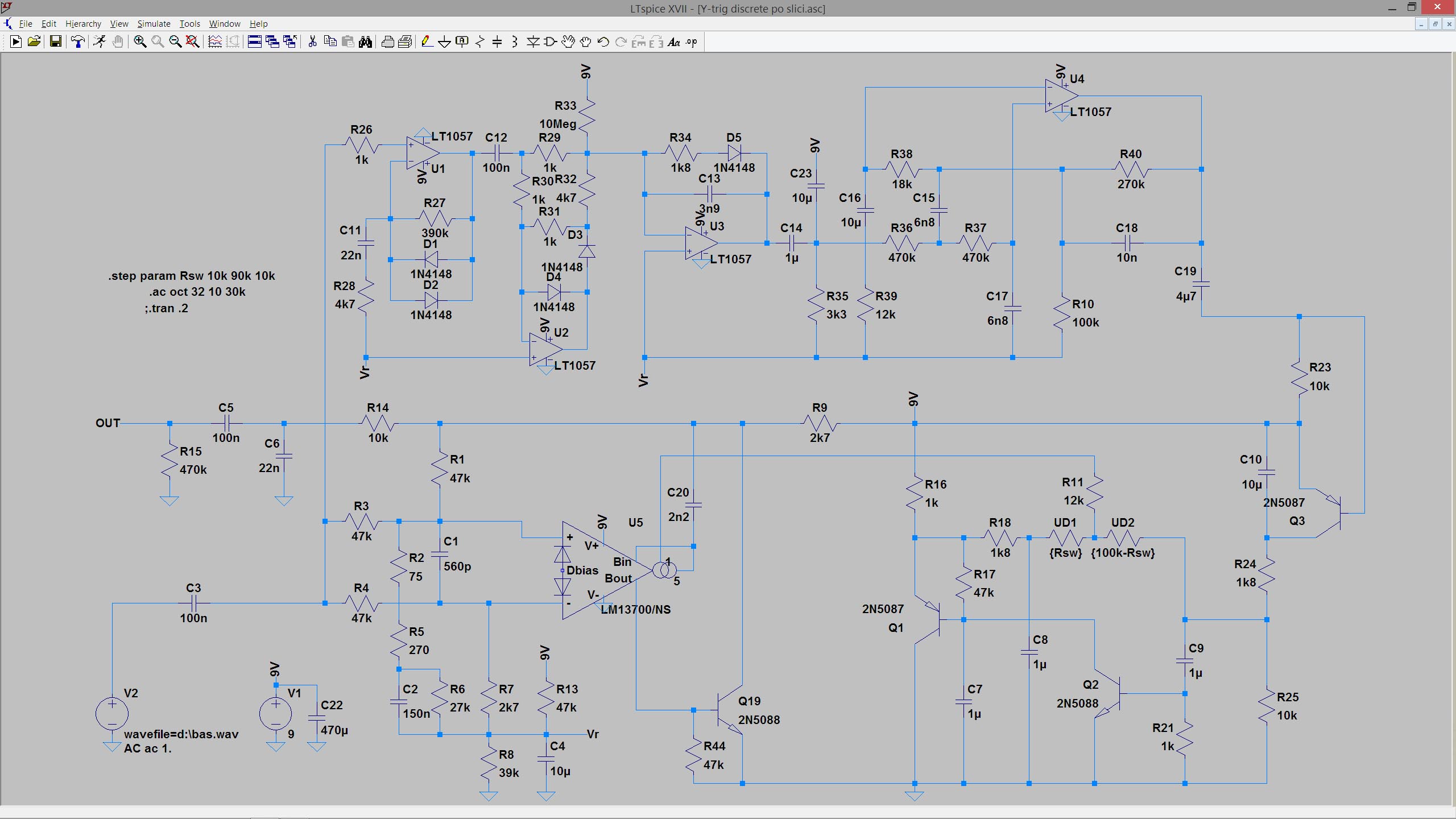Click the Pan magnifier icon
Screen dimensions: 1456x819
point(158,42)
